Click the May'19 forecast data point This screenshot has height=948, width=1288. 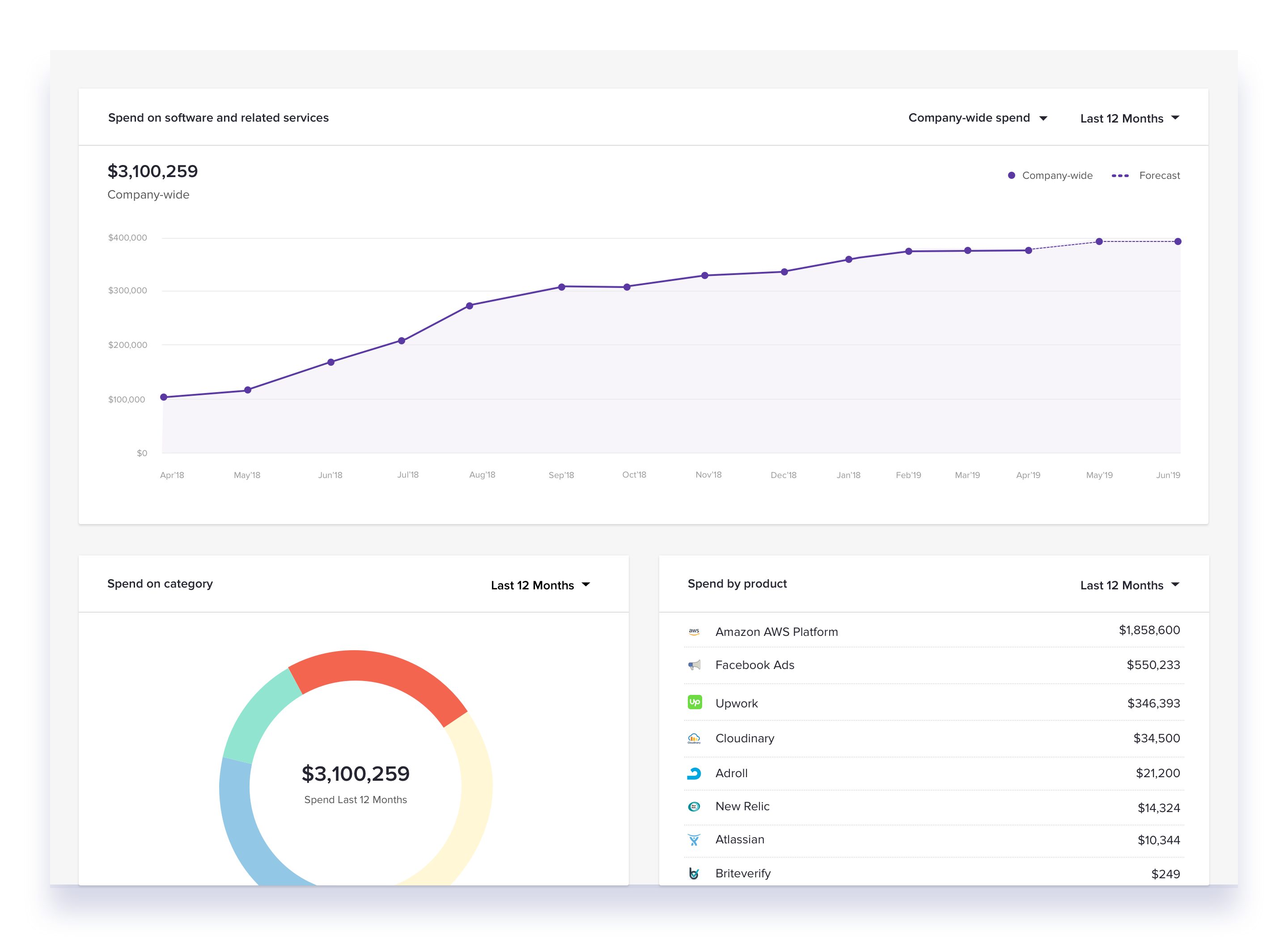[1098, 241]
